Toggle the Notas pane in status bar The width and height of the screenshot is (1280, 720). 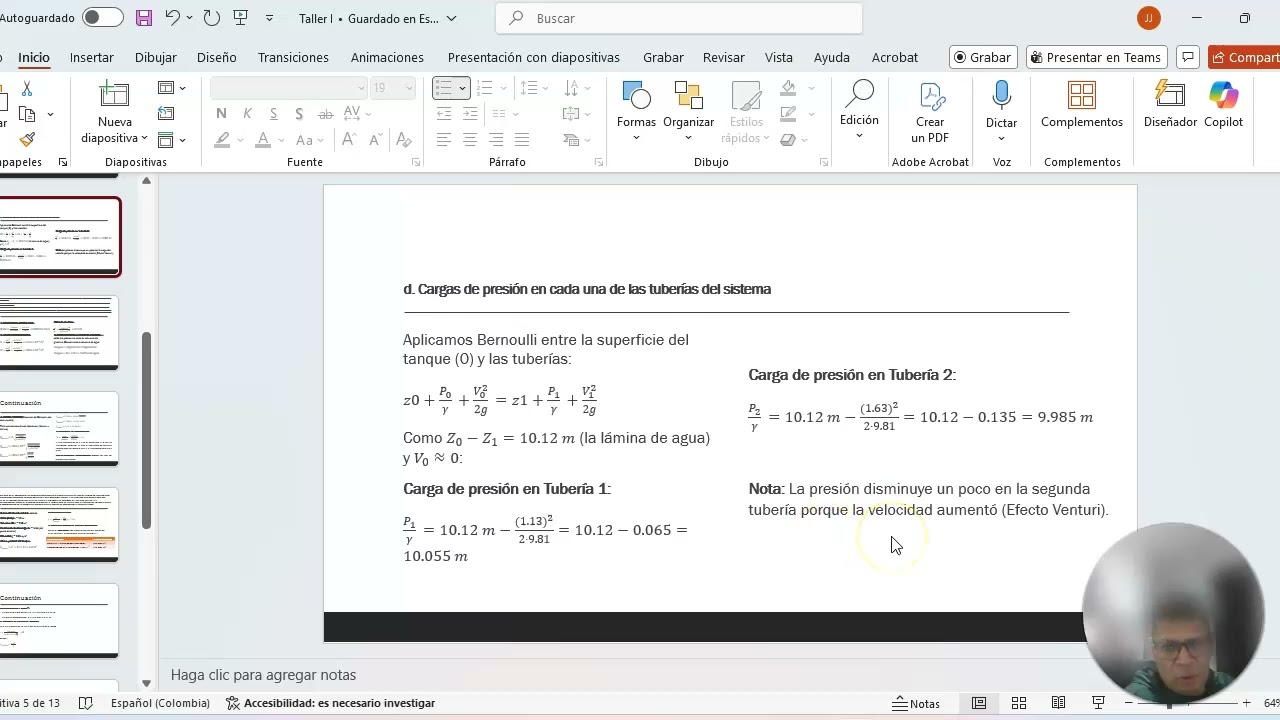click(x=916, y=703)
